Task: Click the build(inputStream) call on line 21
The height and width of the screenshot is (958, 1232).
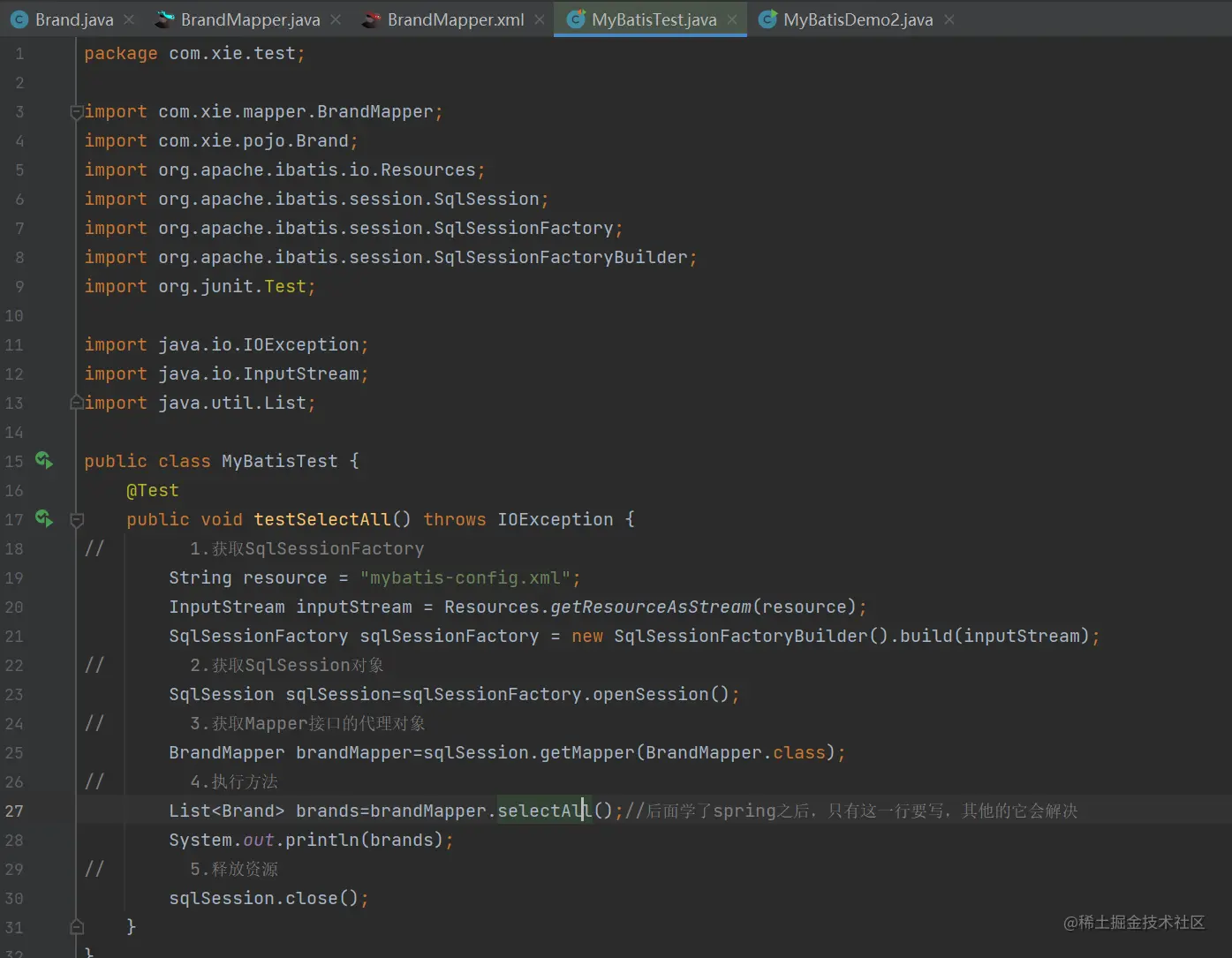Action: 995,636
